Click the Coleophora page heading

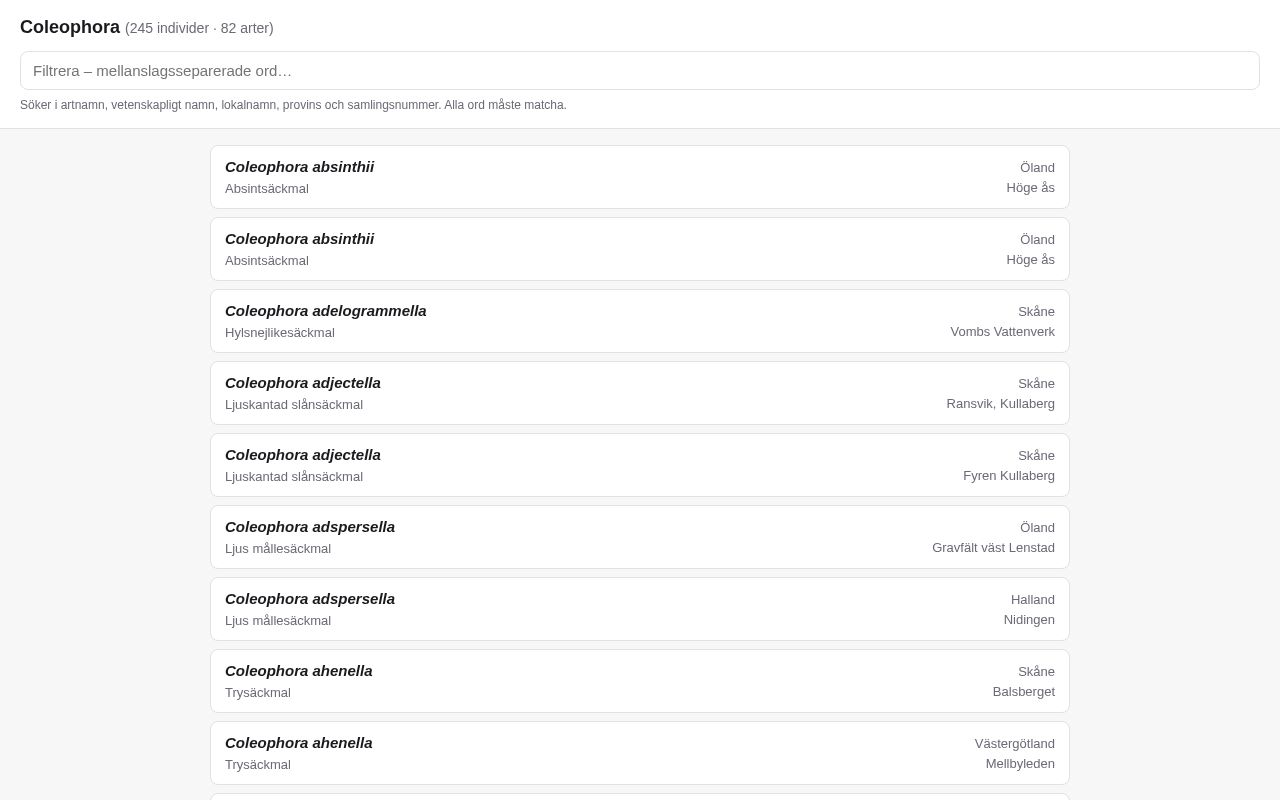(x=70, y=27)
